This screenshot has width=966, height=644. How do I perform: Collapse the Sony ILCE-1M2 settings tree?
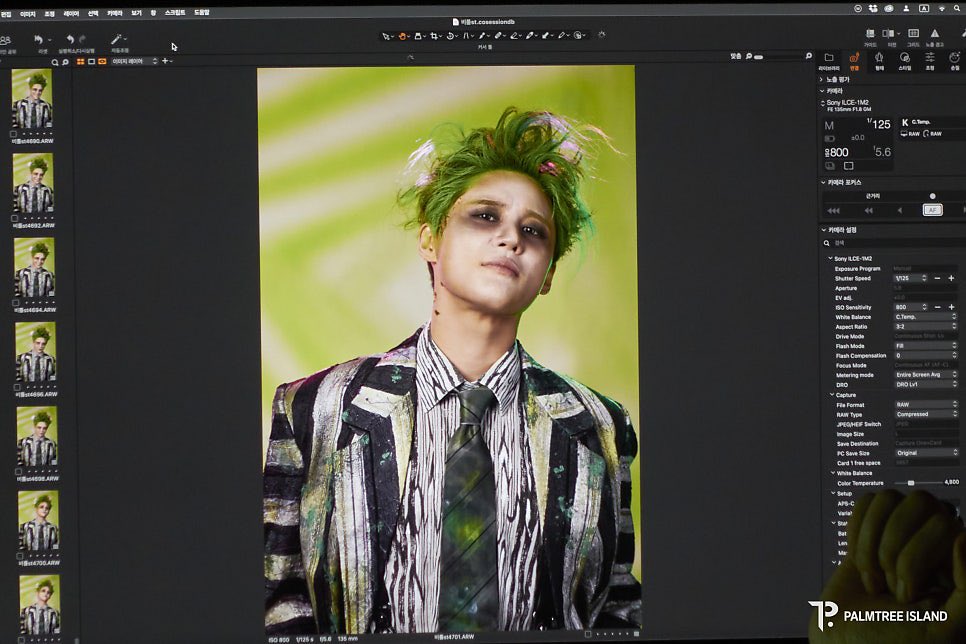830,258
